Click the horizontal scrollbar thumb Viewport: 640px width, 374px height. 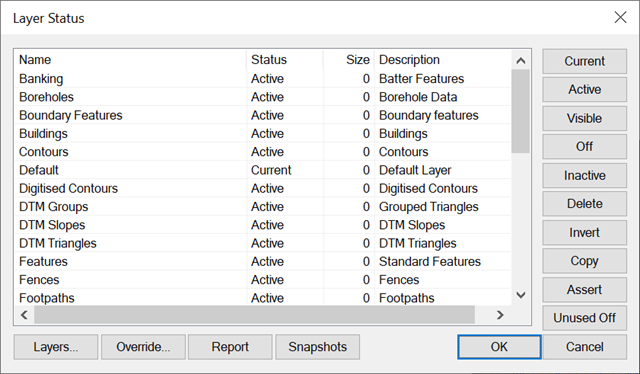coord(254,315)
